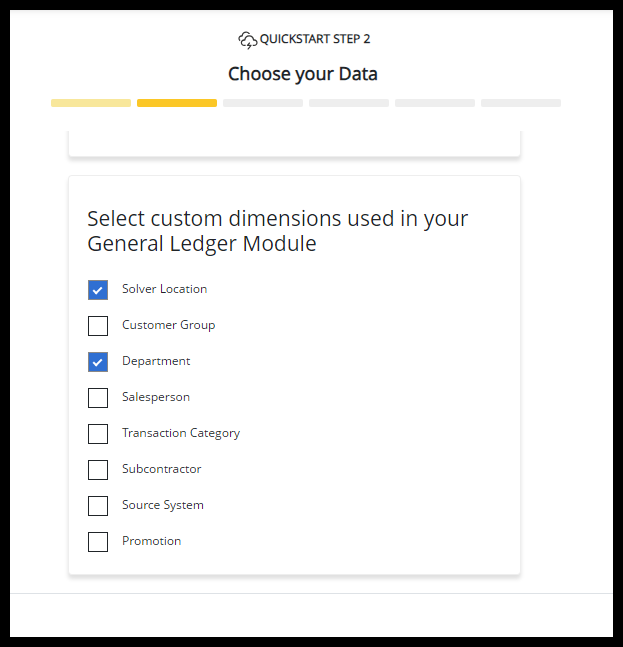623x647 pixels.
Task: Uncheck the Solver Location checkbox
Action: pyautogui.click(x=98, y=290)
